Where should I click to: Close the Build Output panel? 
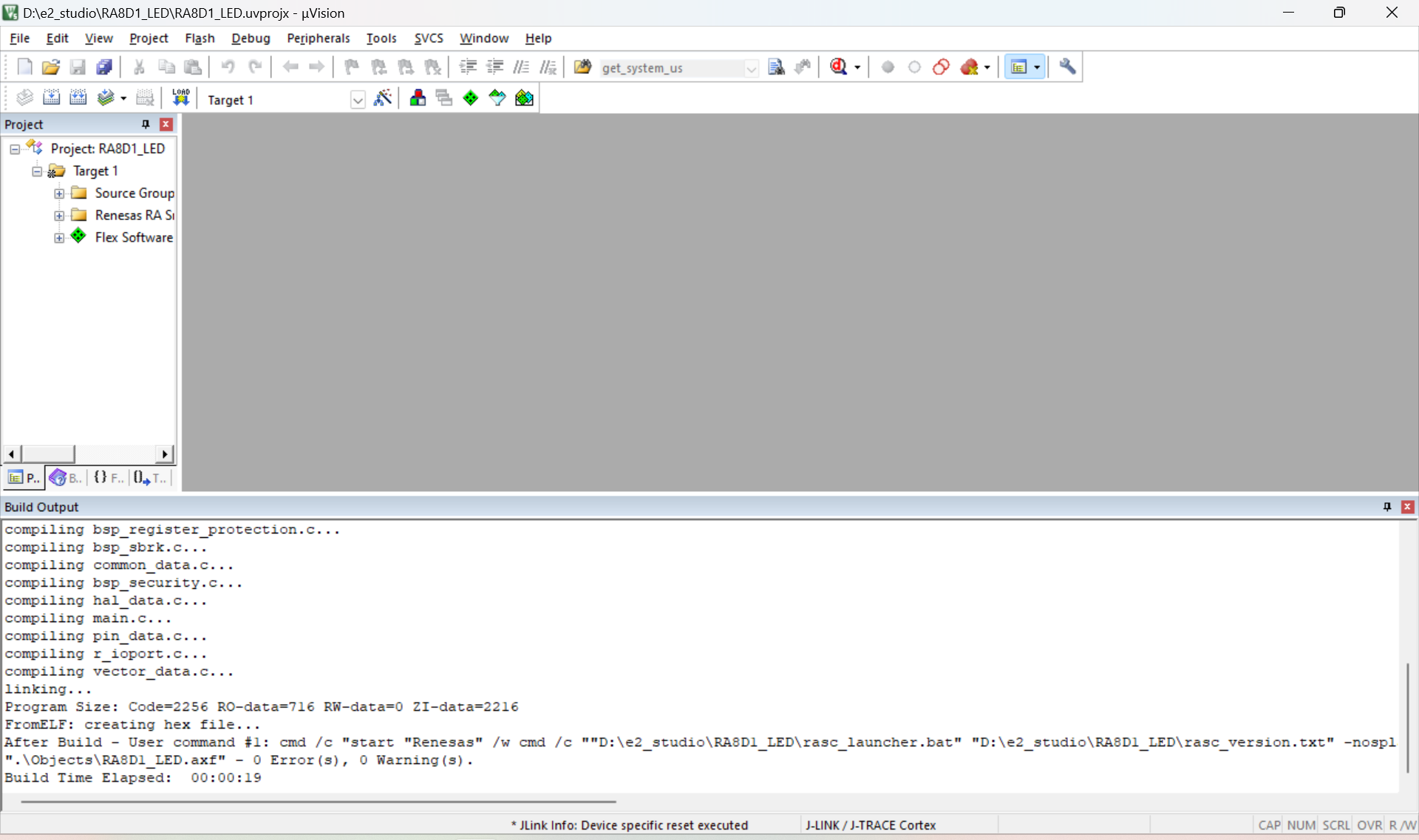click(1408, 507)
